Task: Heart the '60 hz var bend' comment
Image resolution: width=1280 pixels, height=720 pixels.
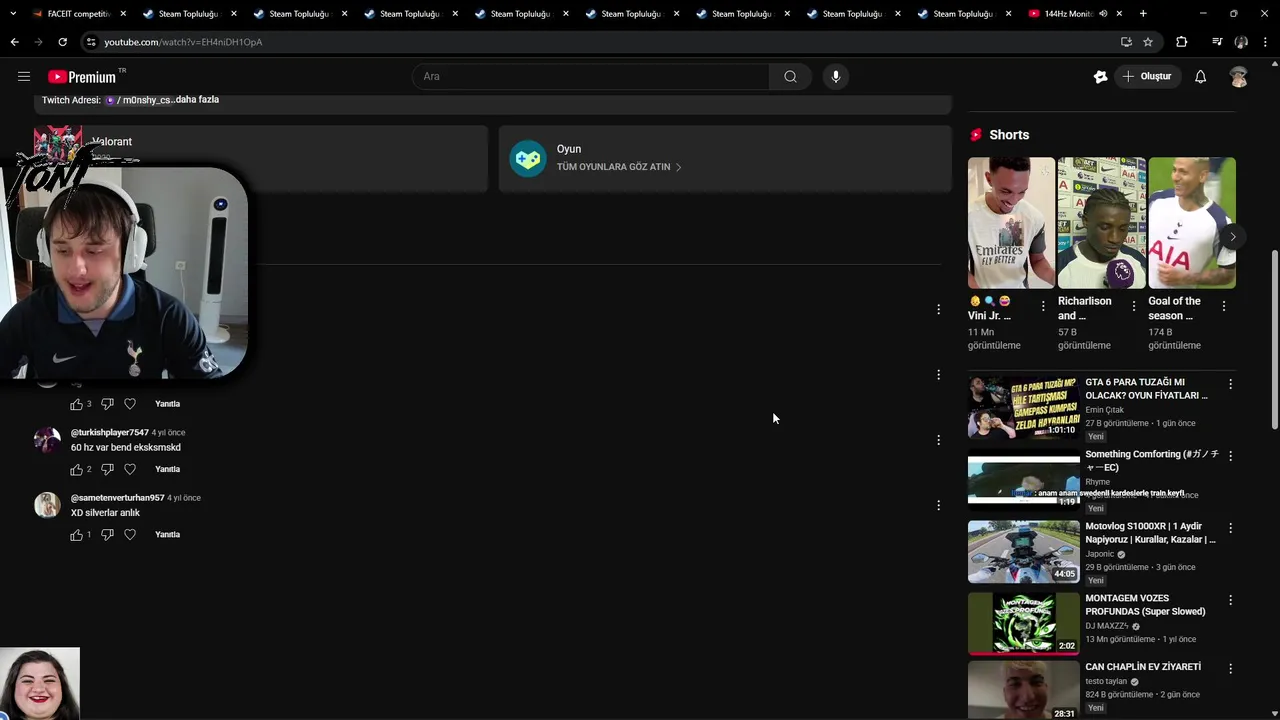Action: tap(130, 469)
